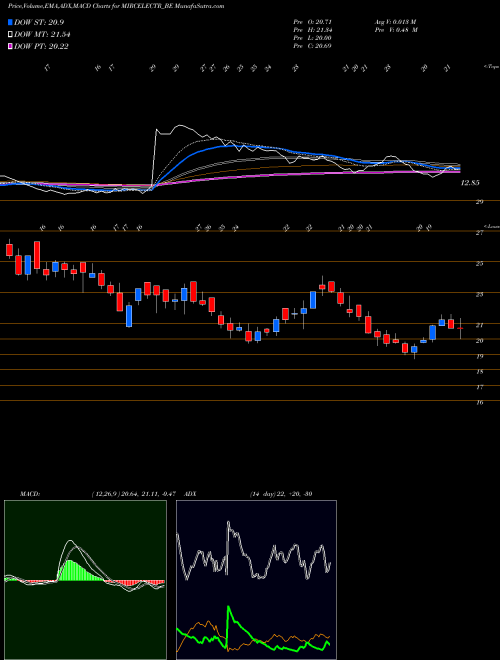The height and width of the screenshot is (660, 500).
Task: Click the first red candle at the chart start
Action: click(x=9, y=249)
